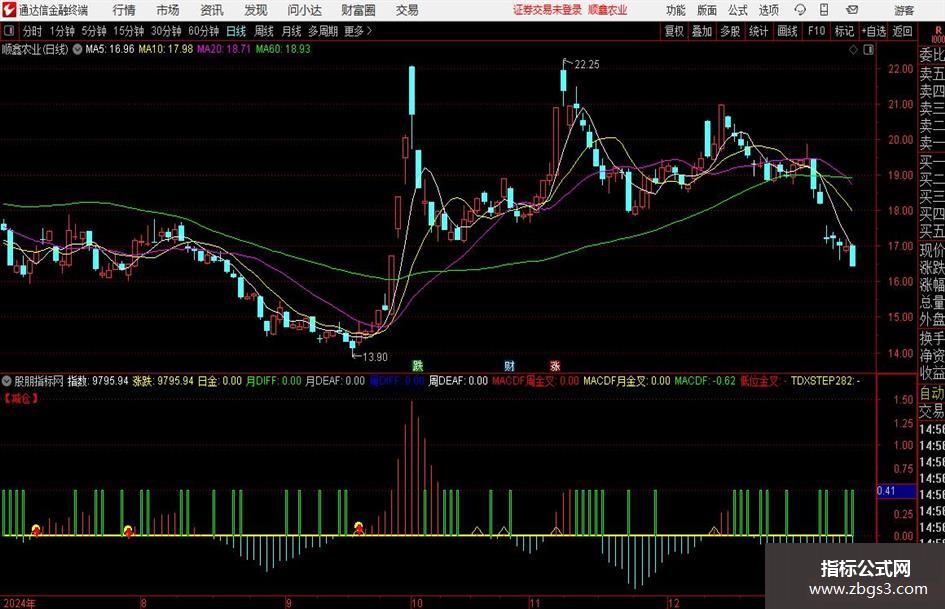The height and width of the screenshot is (609, 945).
Task: Click the MA5: 16.96 label
Action: pyautogui.click(x=110, y=49)
